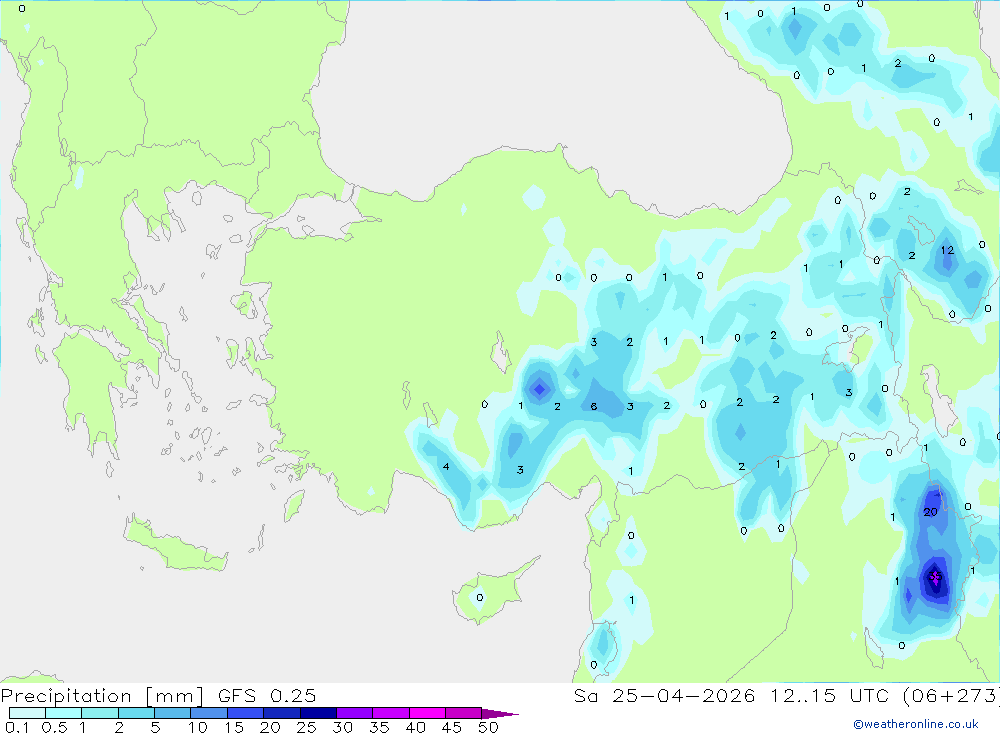Click the 20–25 mm legend color swatch
Viewport: 1000px width, 733px height.
pos(282,713)
